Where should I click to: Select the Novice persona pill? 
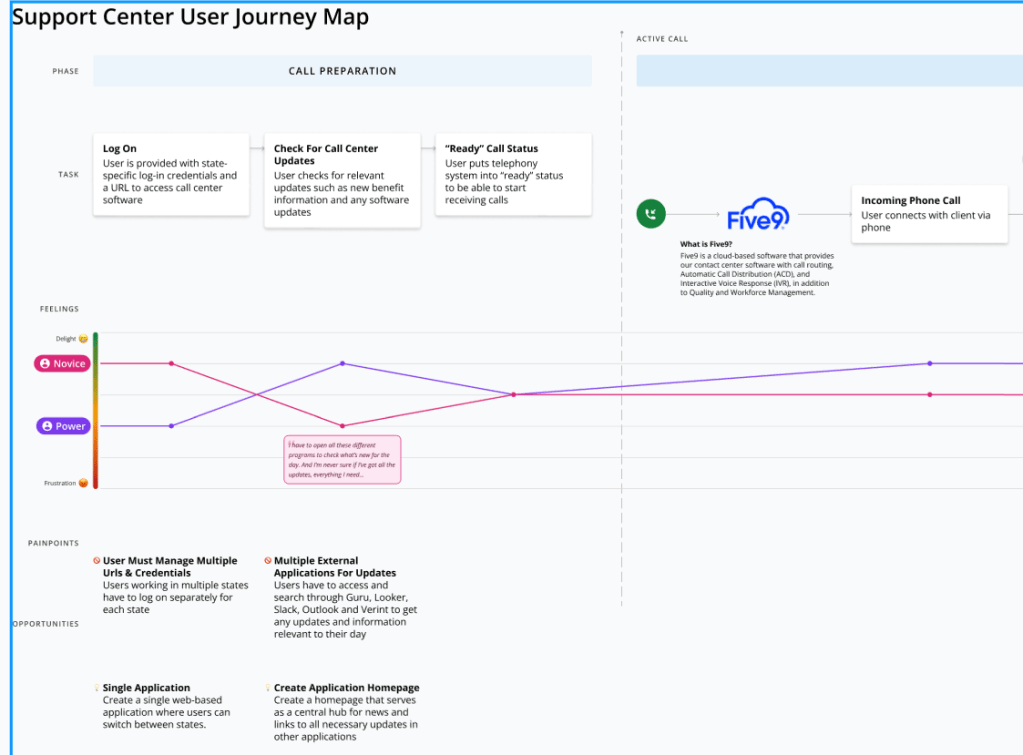point(62,364)
